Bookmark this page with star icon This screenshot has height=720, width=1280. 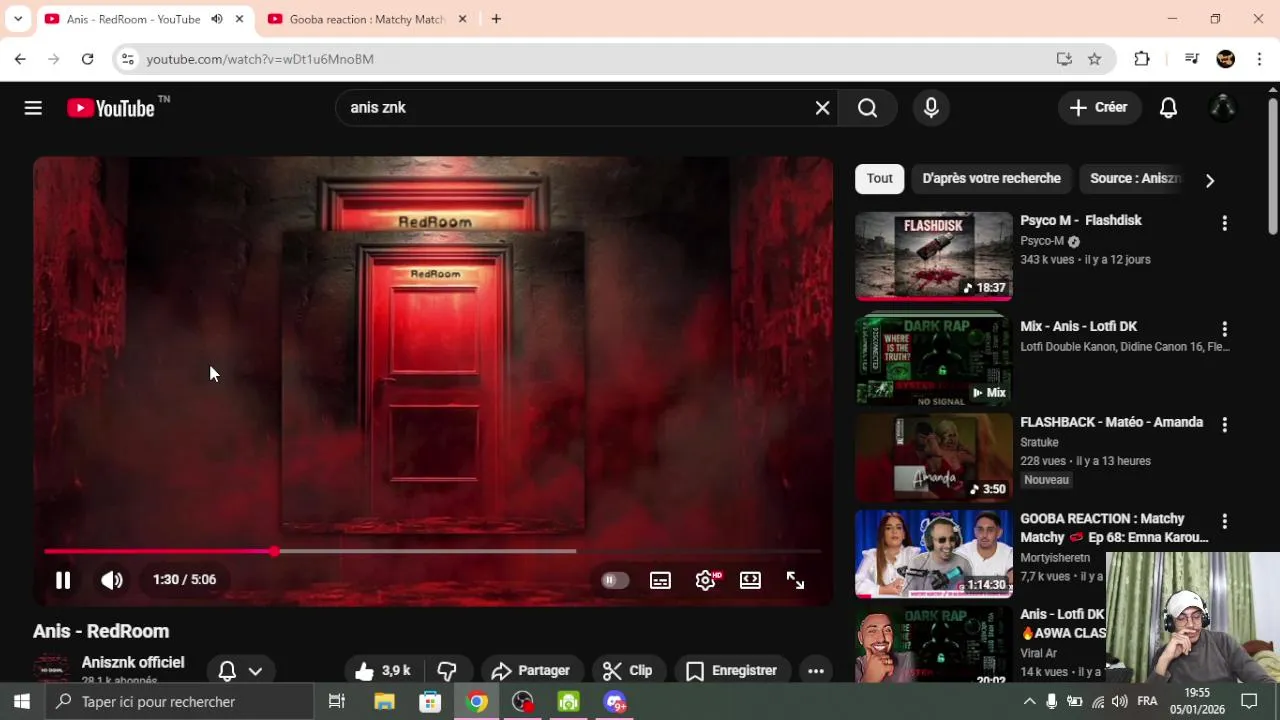point(1094,59)
